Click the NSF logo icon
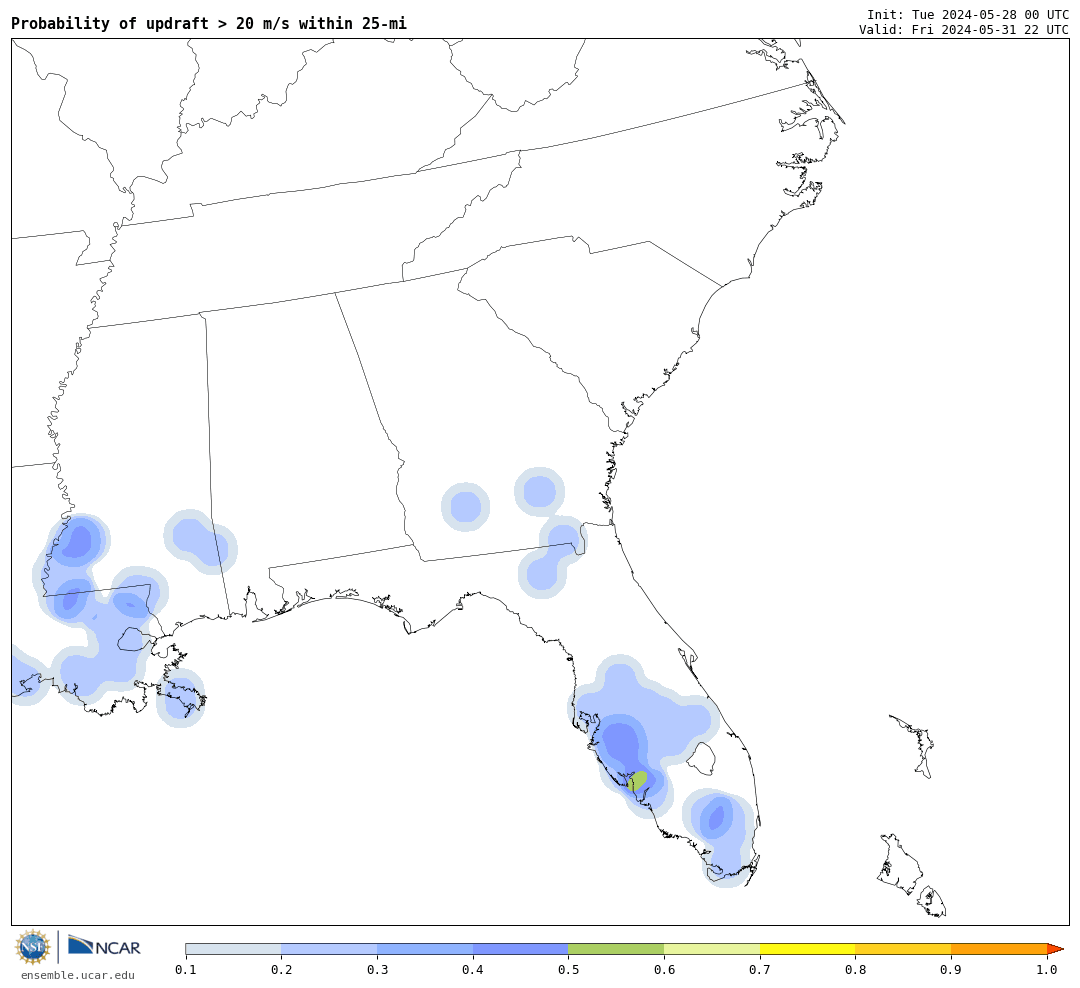Viewport: 1080px width, 988px height. click(x=32, y=947)
